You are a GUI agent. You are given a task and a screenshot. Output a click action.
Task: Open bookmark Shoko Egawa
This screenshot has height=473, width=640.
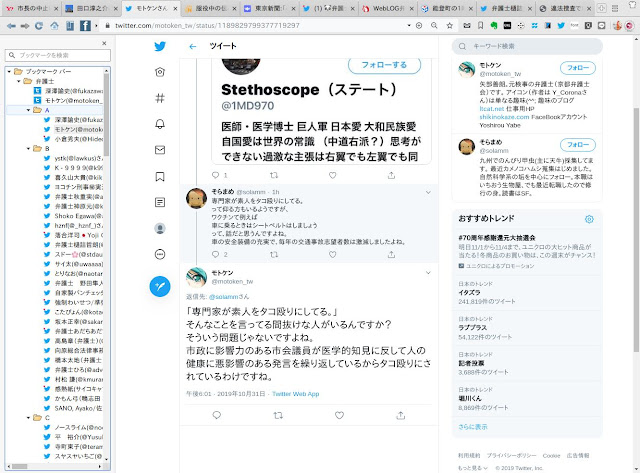tap(73, 216)
